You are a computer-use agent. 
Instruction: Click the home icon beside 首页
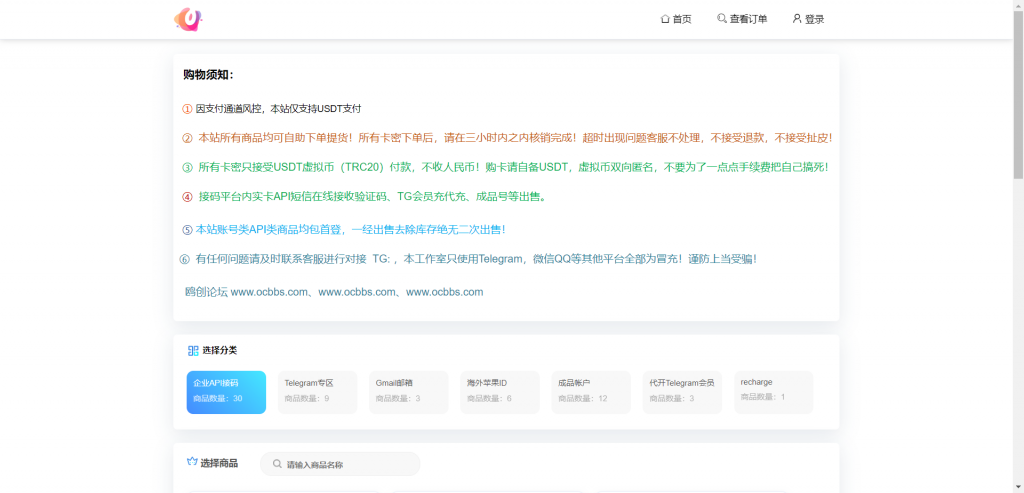[x=665, y=19]
